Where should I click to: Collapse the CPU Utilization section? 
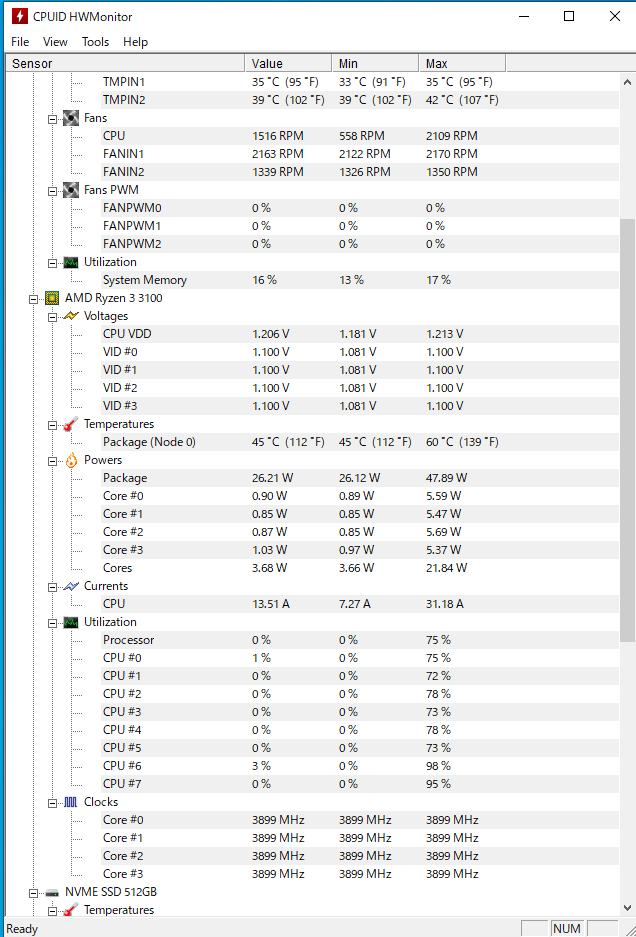tap(53, 622)
